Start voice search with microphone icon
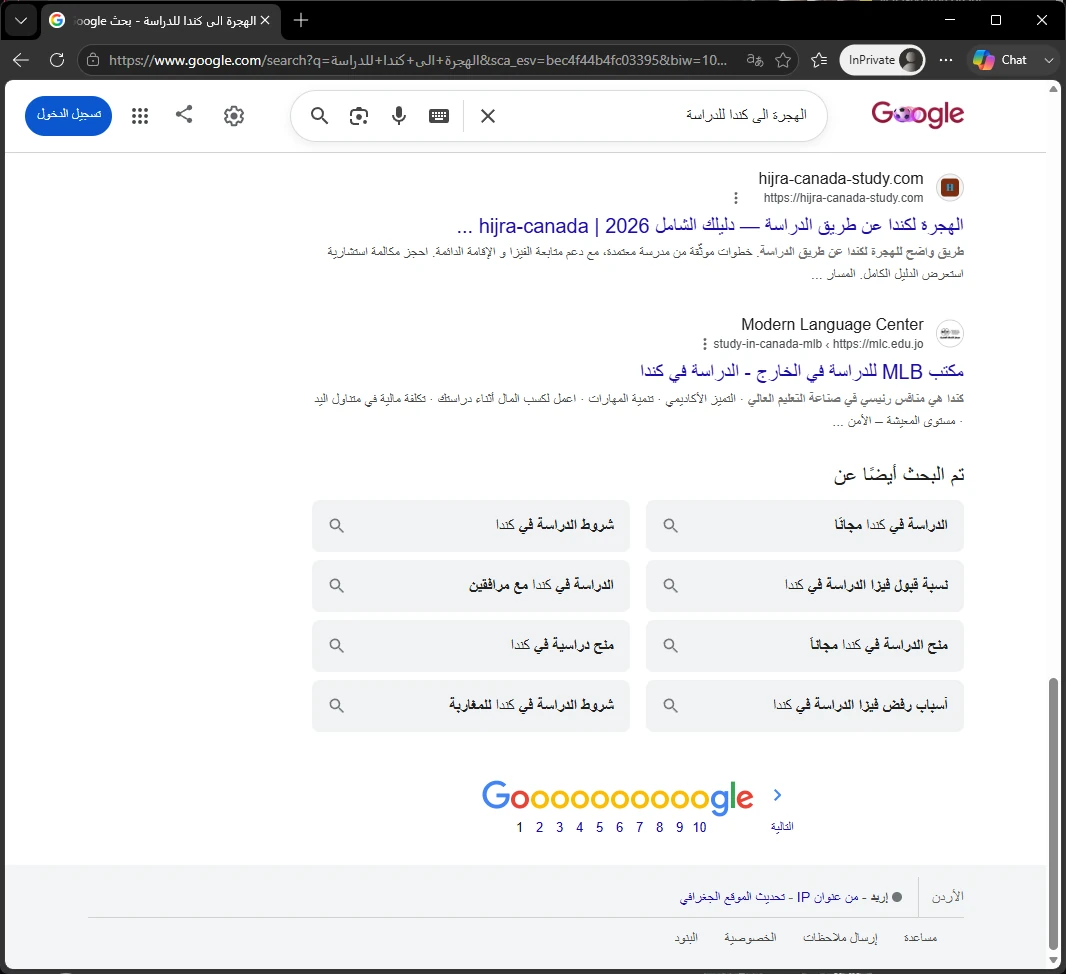The height and width of the screenshot is (974, 1066). 399,116
